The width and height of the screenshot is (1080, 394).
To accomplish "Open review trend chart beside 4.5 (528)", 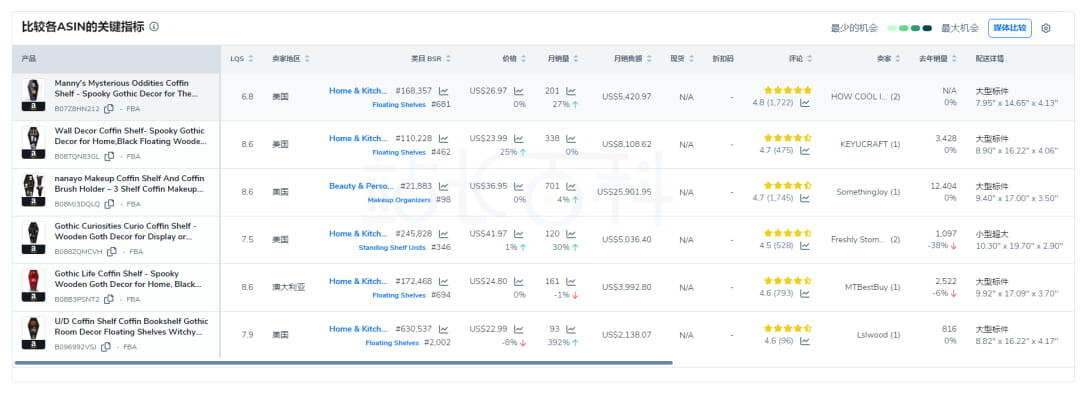I will [x=804, y=245].
